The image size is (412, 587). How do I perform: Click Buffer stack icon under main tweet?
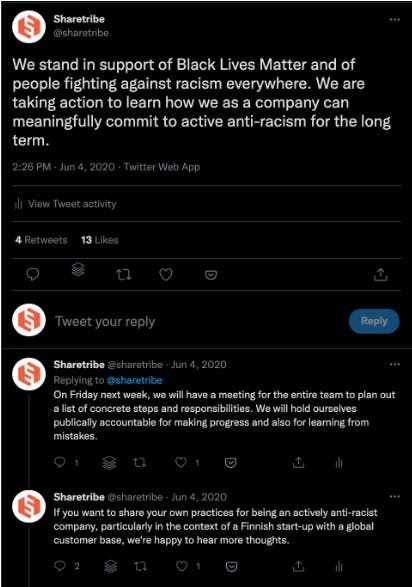point(78,269)
